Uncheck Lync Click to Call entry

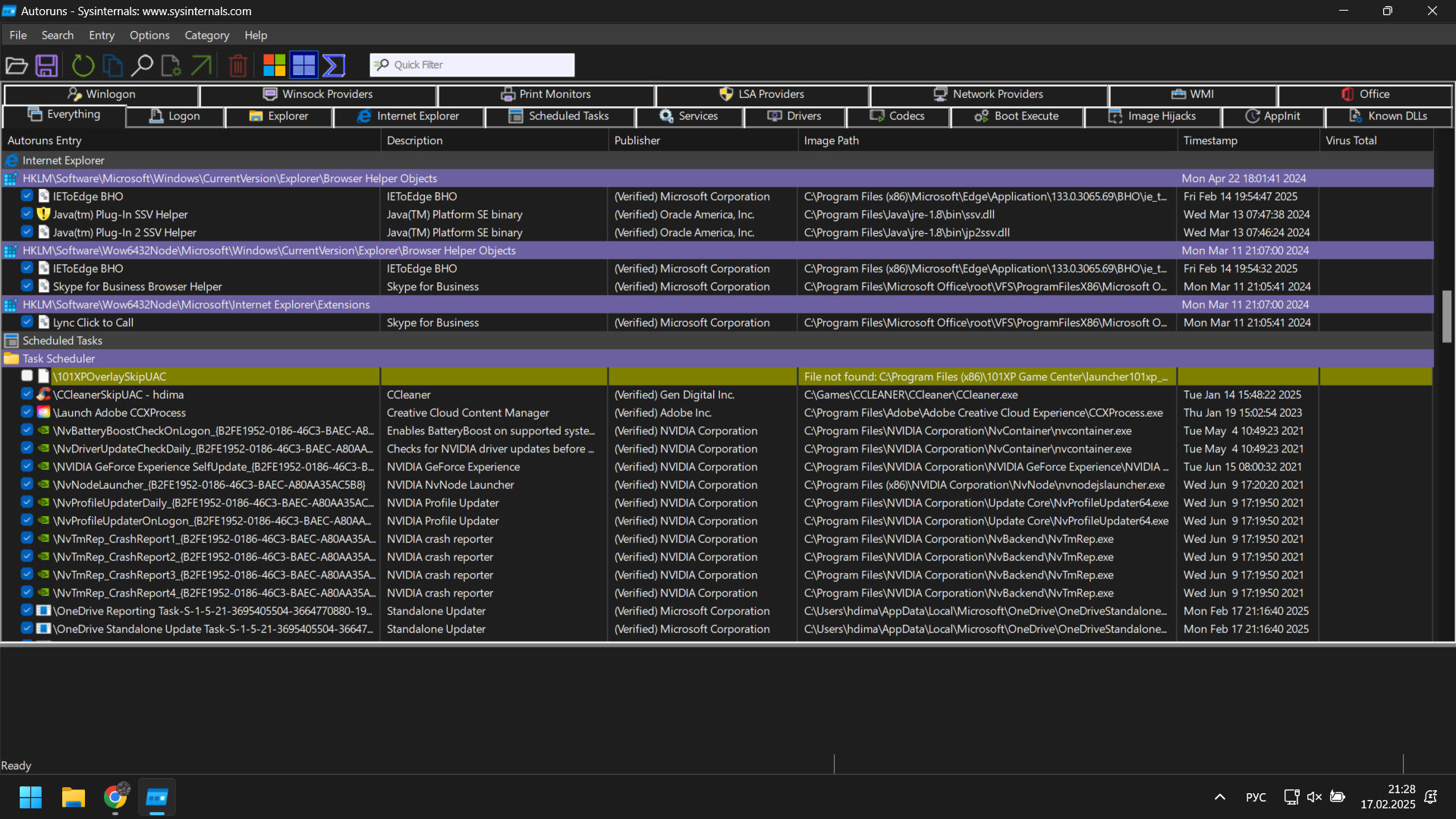pos(27,322)
